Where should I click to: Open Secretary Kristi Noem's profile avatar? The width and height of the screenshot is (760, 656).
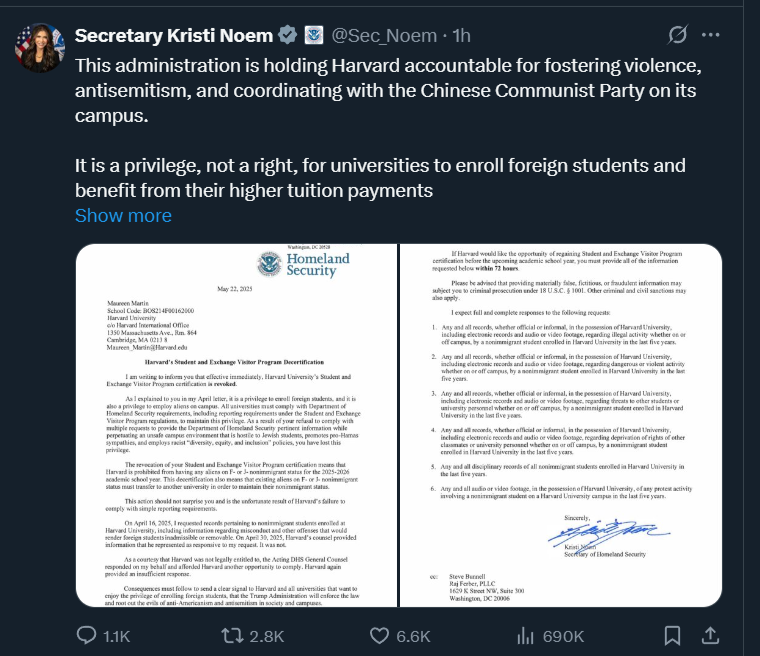40,48
